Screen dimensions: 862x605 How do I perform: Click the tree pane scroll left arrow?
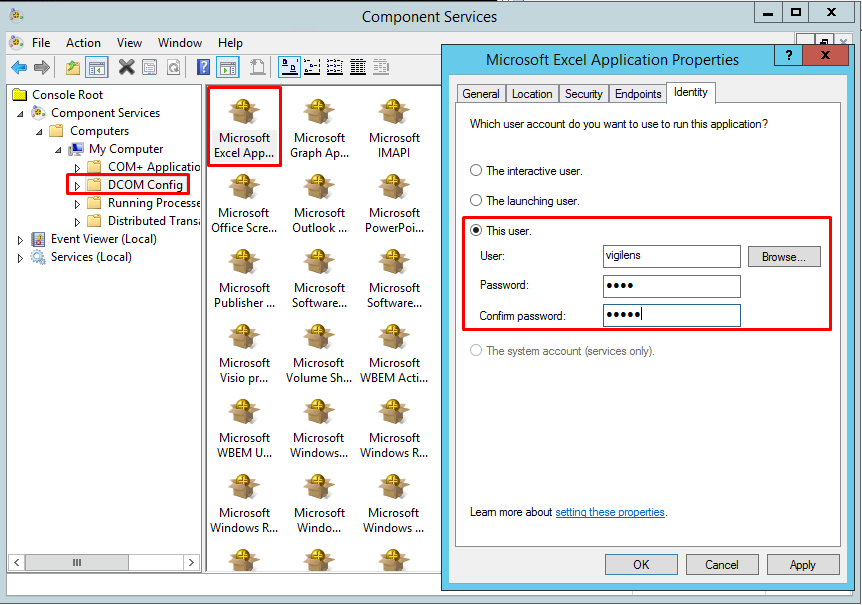tap(16, 562)
